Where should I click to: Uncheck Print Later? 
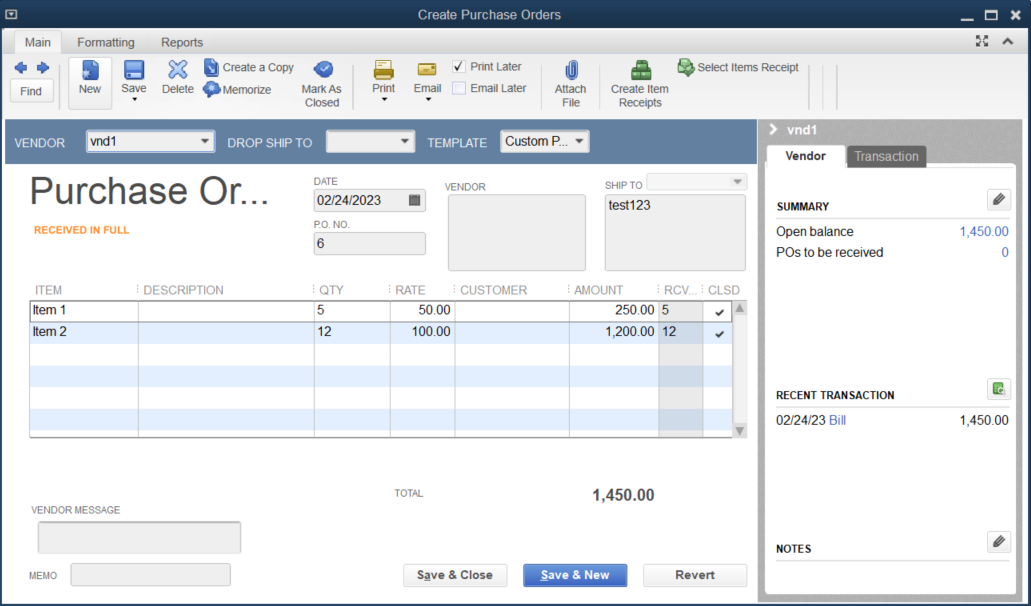pos(457,66)
